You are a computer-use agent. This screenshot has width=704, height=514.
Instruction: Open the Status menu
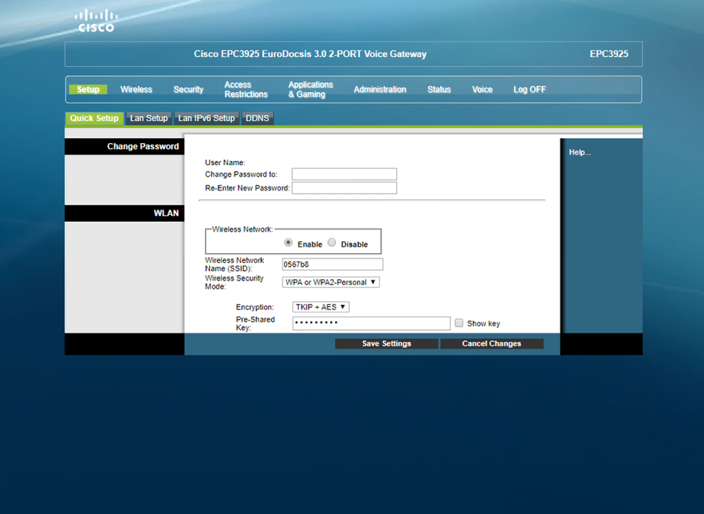click(x=439, y=90)
